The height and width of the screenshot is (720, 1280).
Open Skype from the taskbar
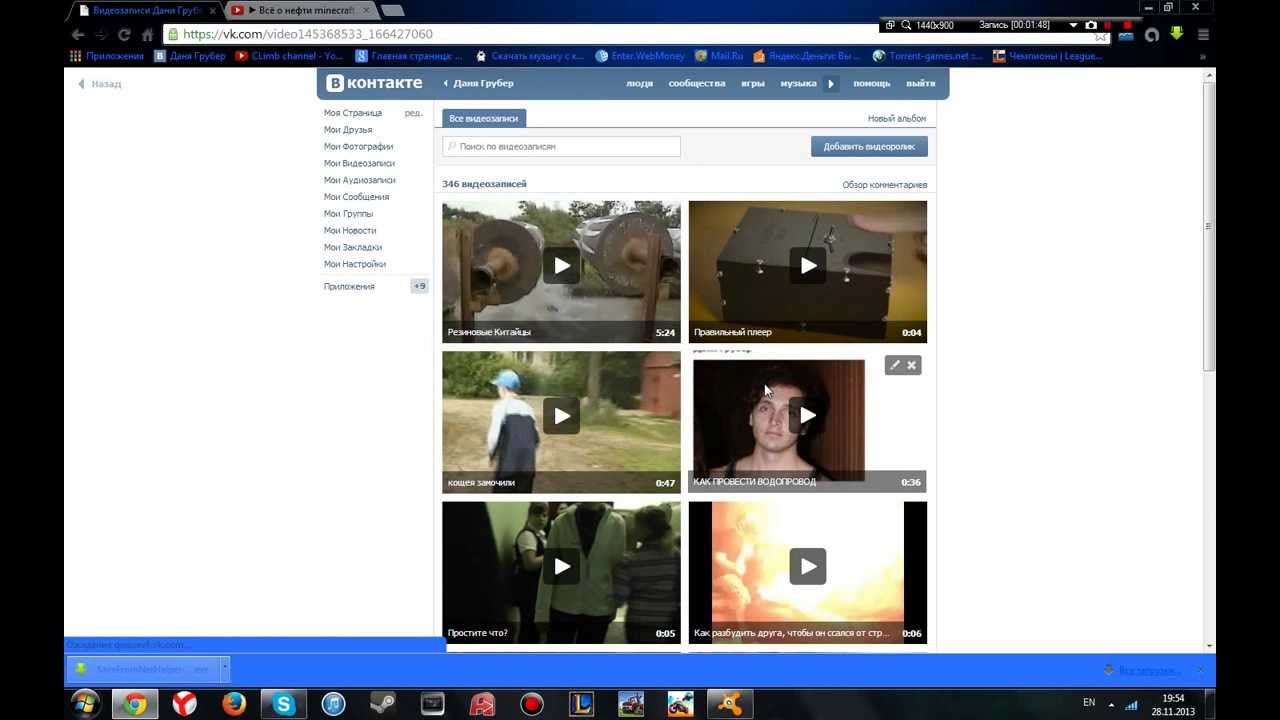click(284, 705)
